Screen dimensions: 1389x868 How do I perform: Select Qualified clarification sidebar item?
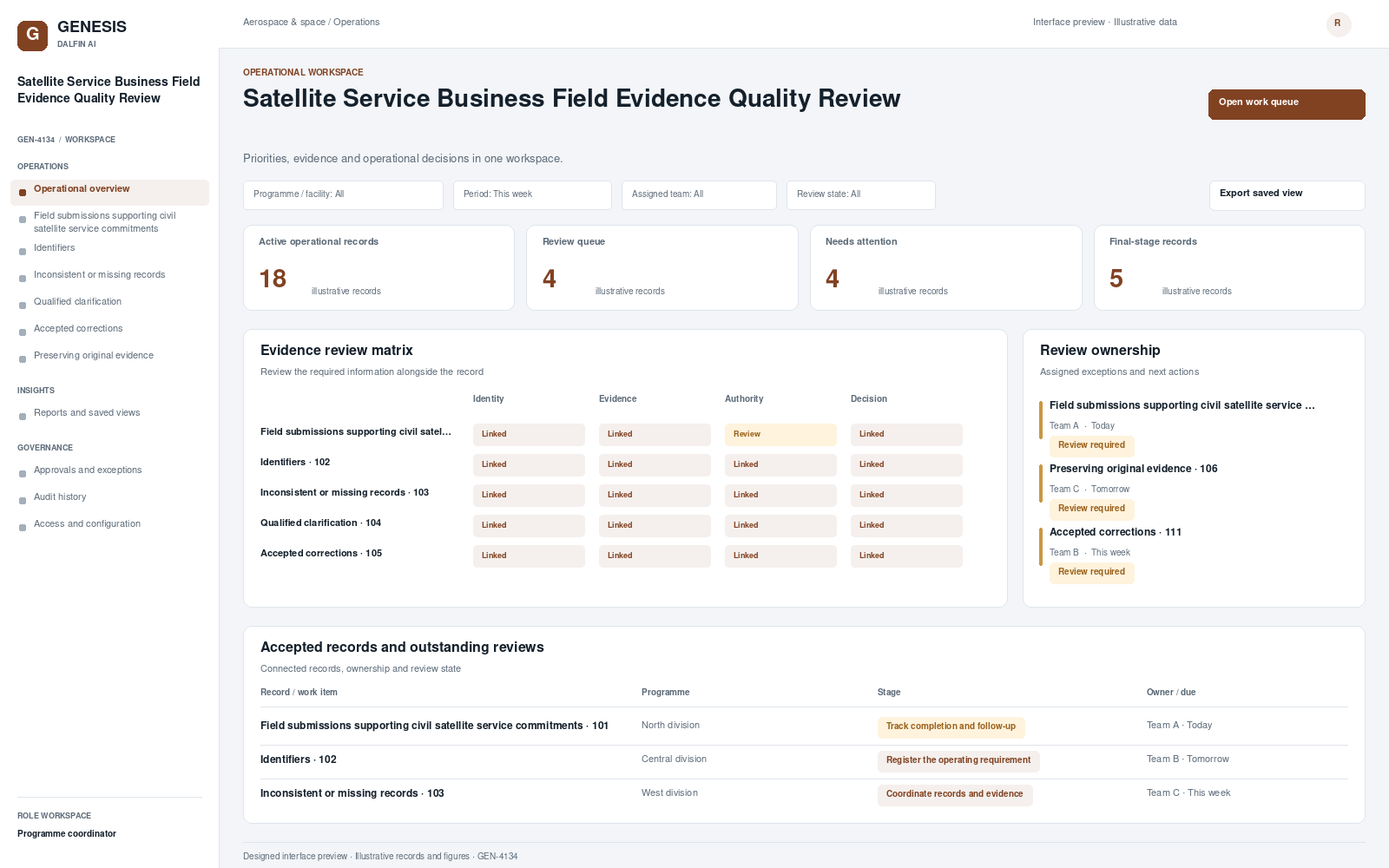(109, 302)
